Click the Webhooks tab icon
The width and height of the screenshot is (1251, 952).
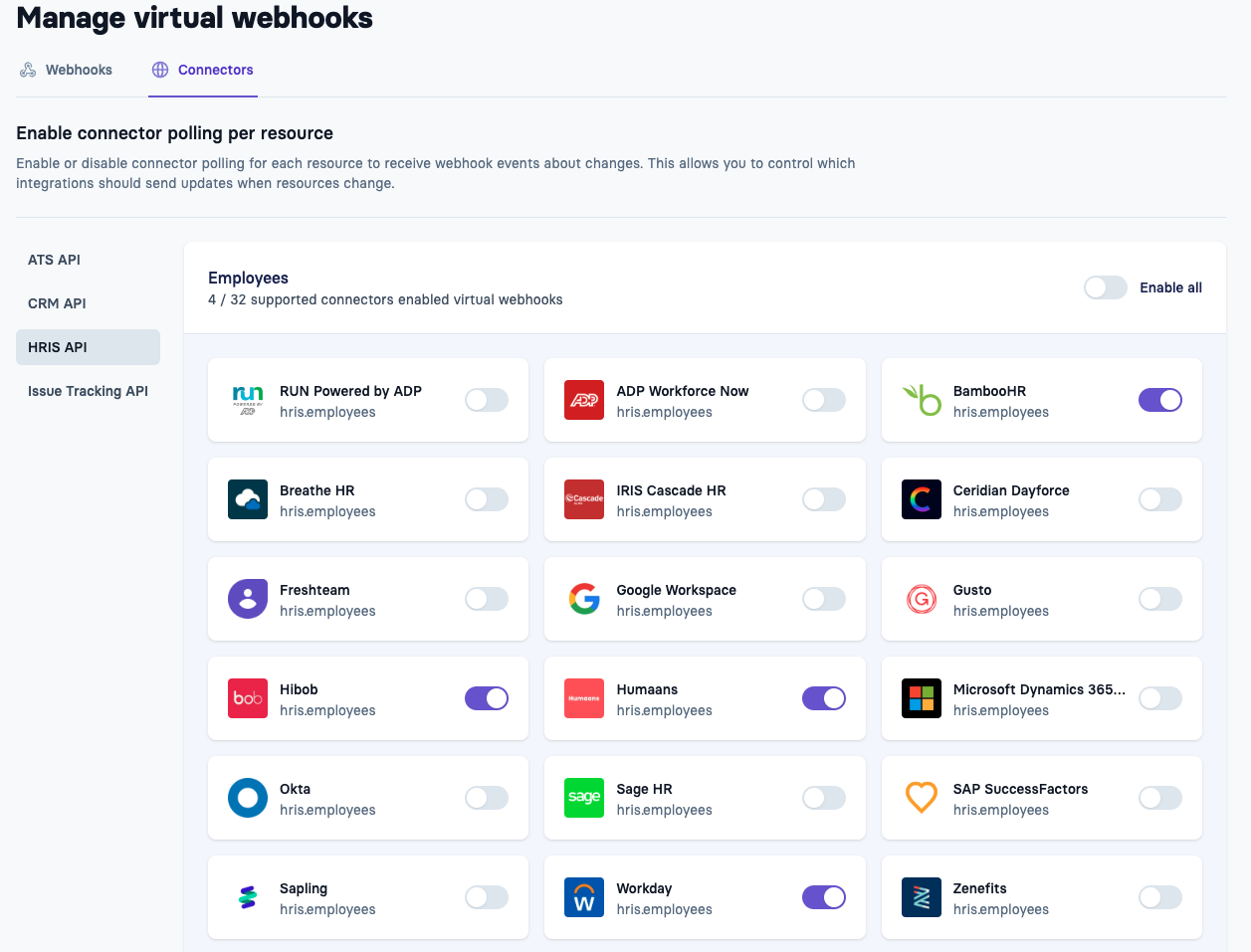click(28, 70)
